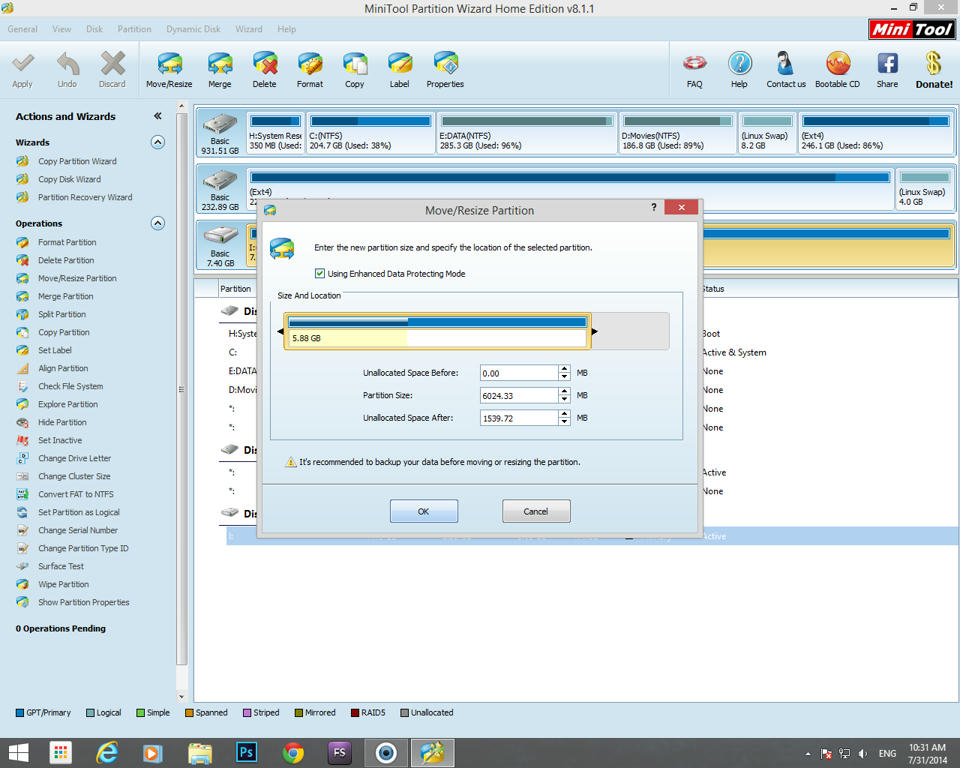The image size is (960, 768).
Task: Increase Partition Size with the up arrow
Action: coord(565,391)
